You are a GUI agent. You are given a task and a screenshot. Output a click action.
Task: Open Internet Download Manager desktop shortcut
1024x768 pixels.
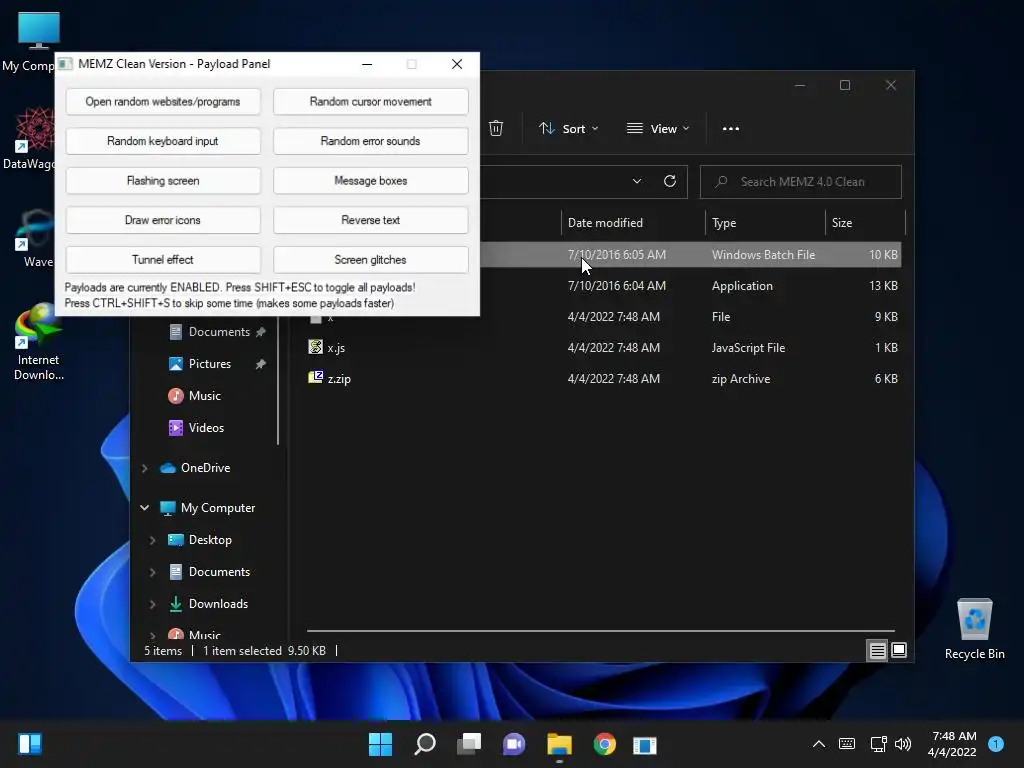pyautogui.click(x=39, y=342)
